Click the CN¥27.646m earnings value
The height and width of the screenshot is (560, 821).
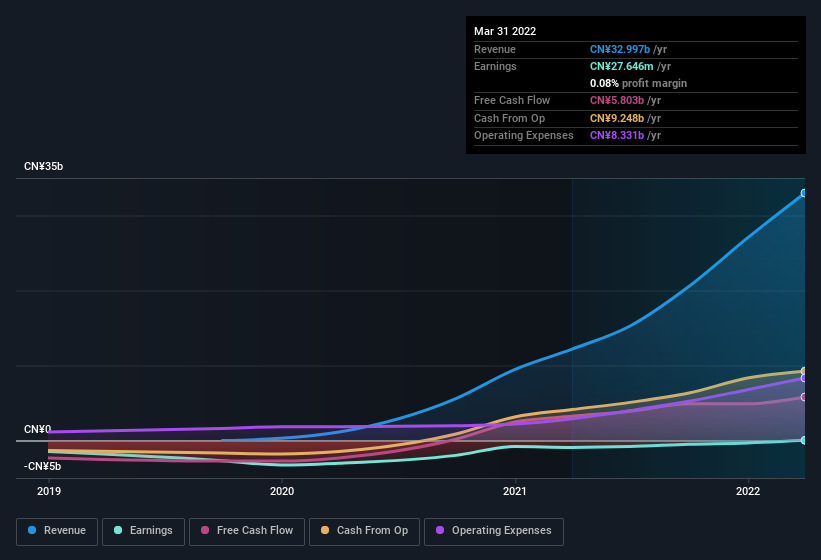[622, 66]
